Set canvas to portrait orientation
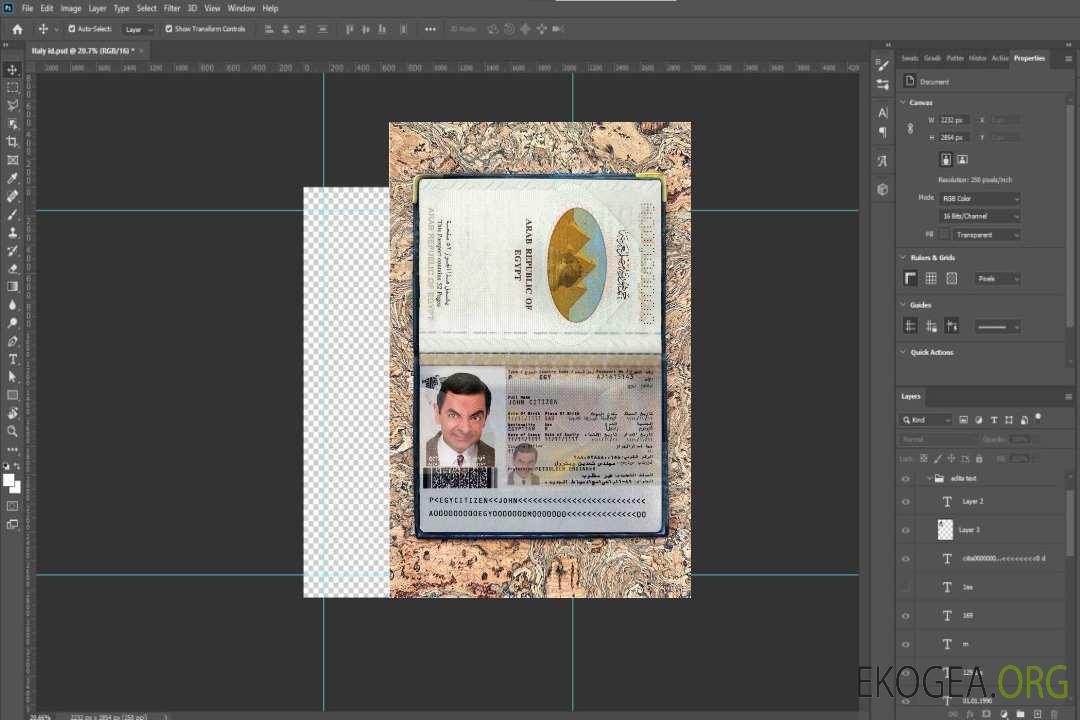Image resolution: width=1080 pixels, height=720 pixels. pyautogui.click(x=946, y=159)
